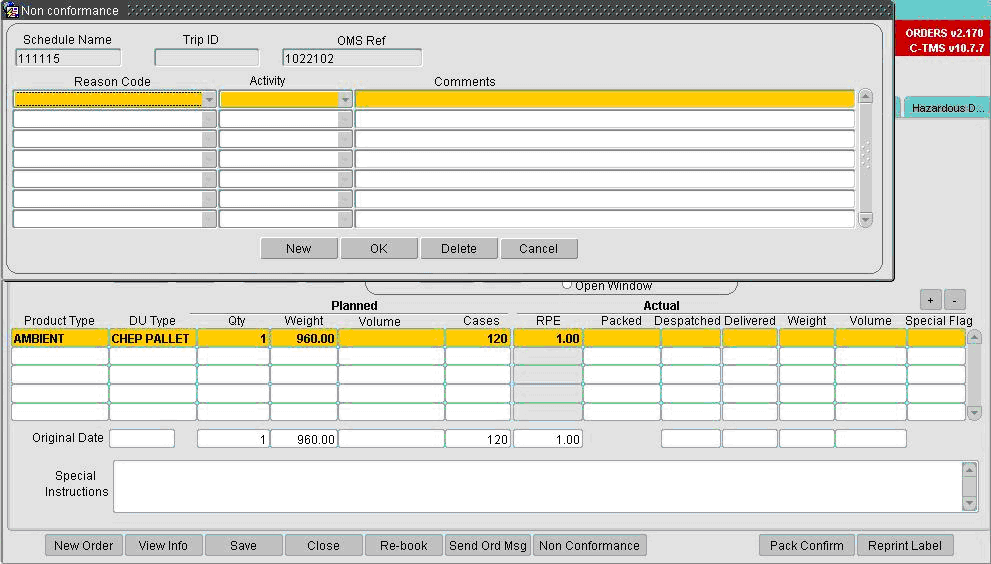
Task: Click total Qty field showing 1
Action: [233, 439]
